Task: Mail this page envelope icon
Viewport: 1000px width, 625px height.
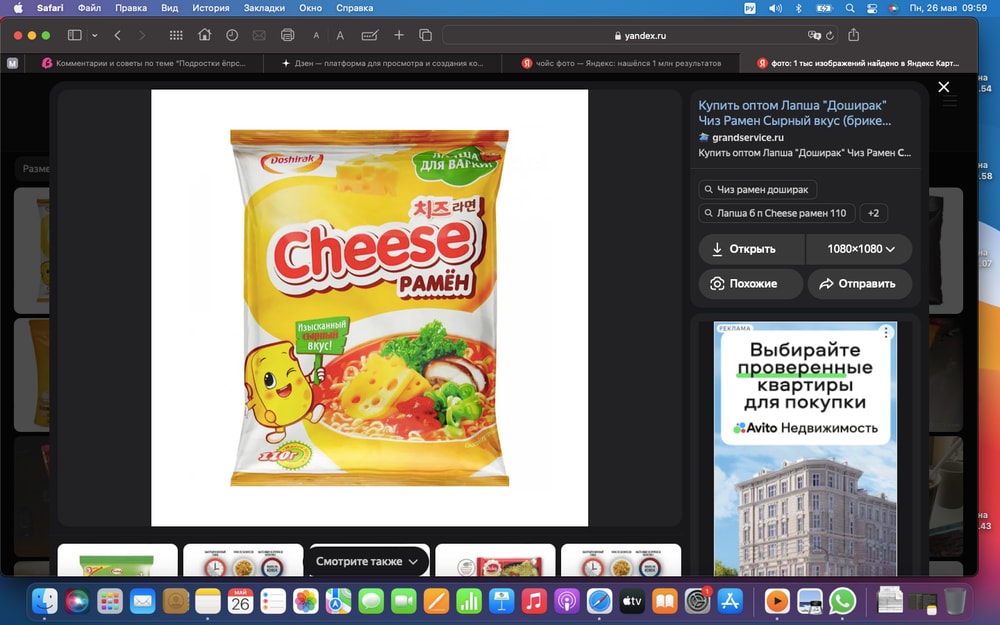Action: click(259, 35)
